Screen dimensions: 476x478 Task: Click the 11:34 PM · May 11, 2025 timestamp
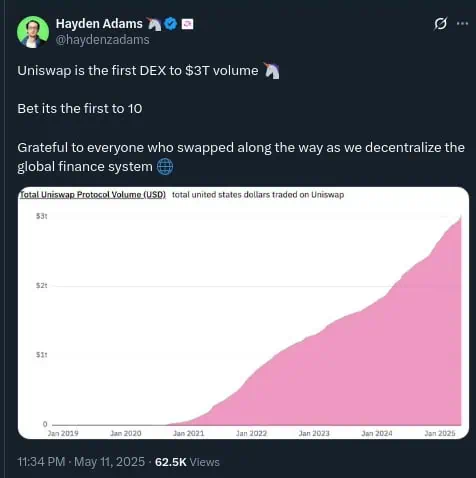point(81,462)
